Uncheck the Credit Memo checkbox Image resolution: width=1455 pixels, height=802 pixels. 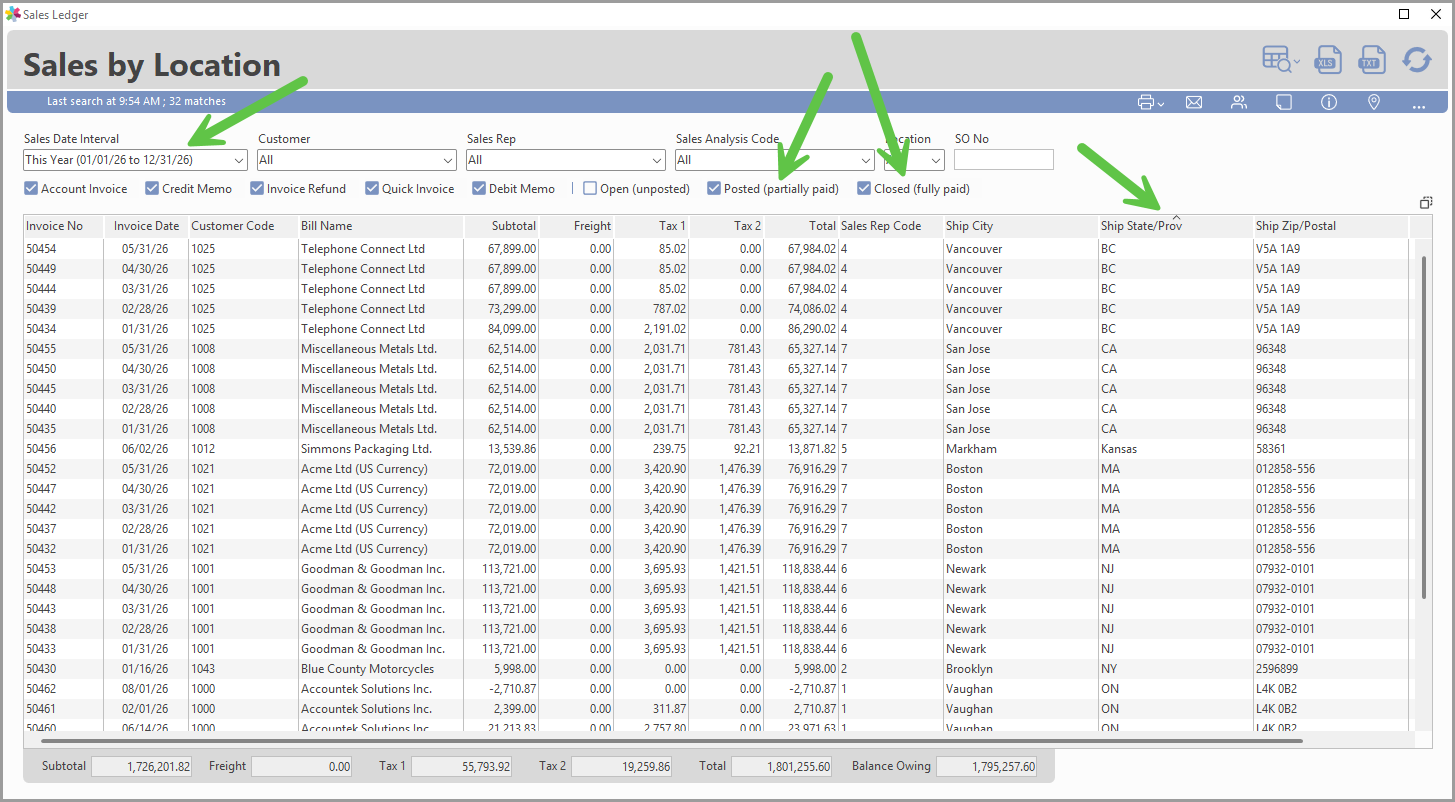click(x=152, y=188)
